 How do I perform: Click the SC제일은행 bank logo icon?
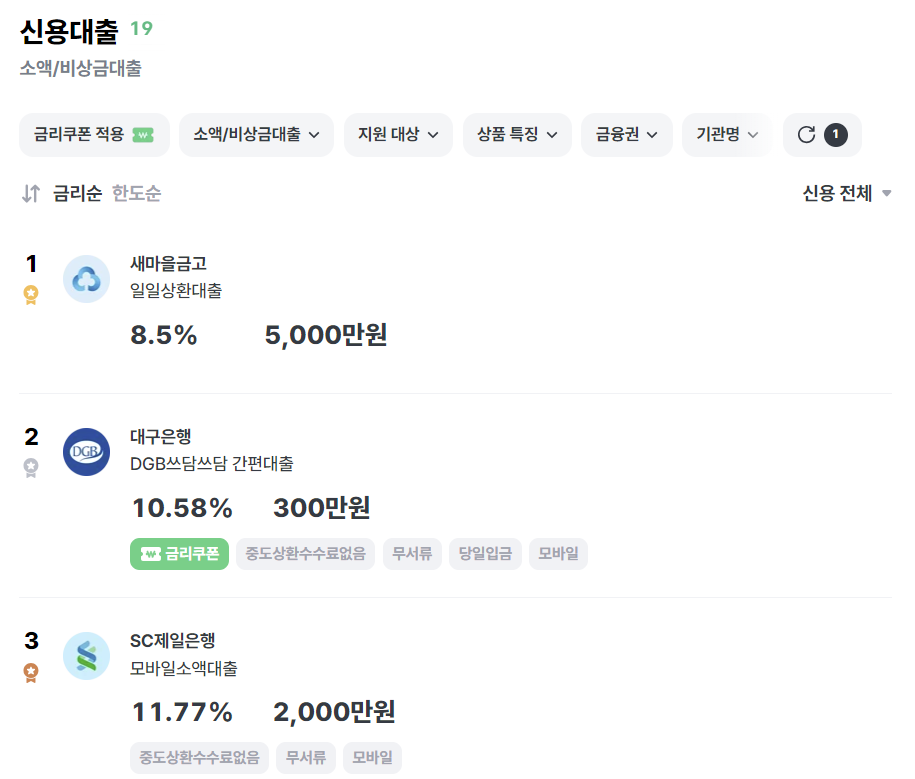click(86, 656)
